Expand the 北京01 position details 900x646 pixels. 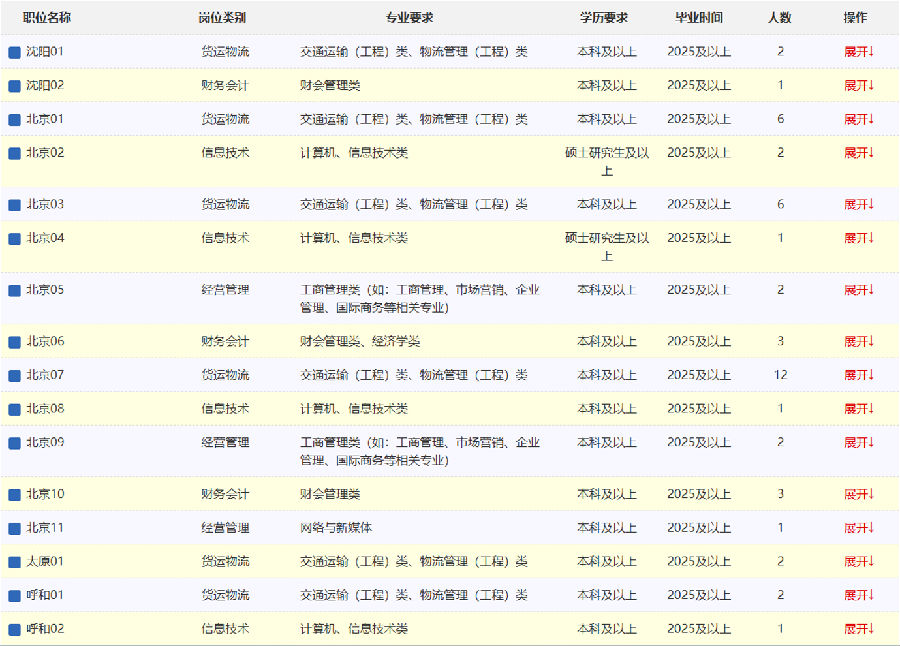[x=859, y=119]
